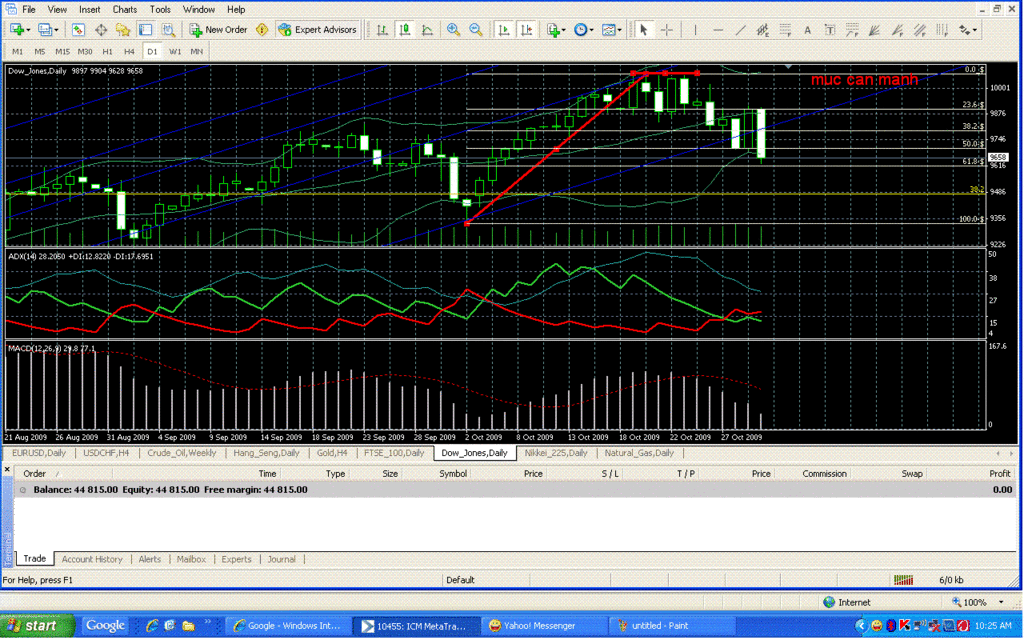This screenshot has width=1024, height=640.
Task: Click the New Order button
Action: pyautogui.click(x=218, y=30)
